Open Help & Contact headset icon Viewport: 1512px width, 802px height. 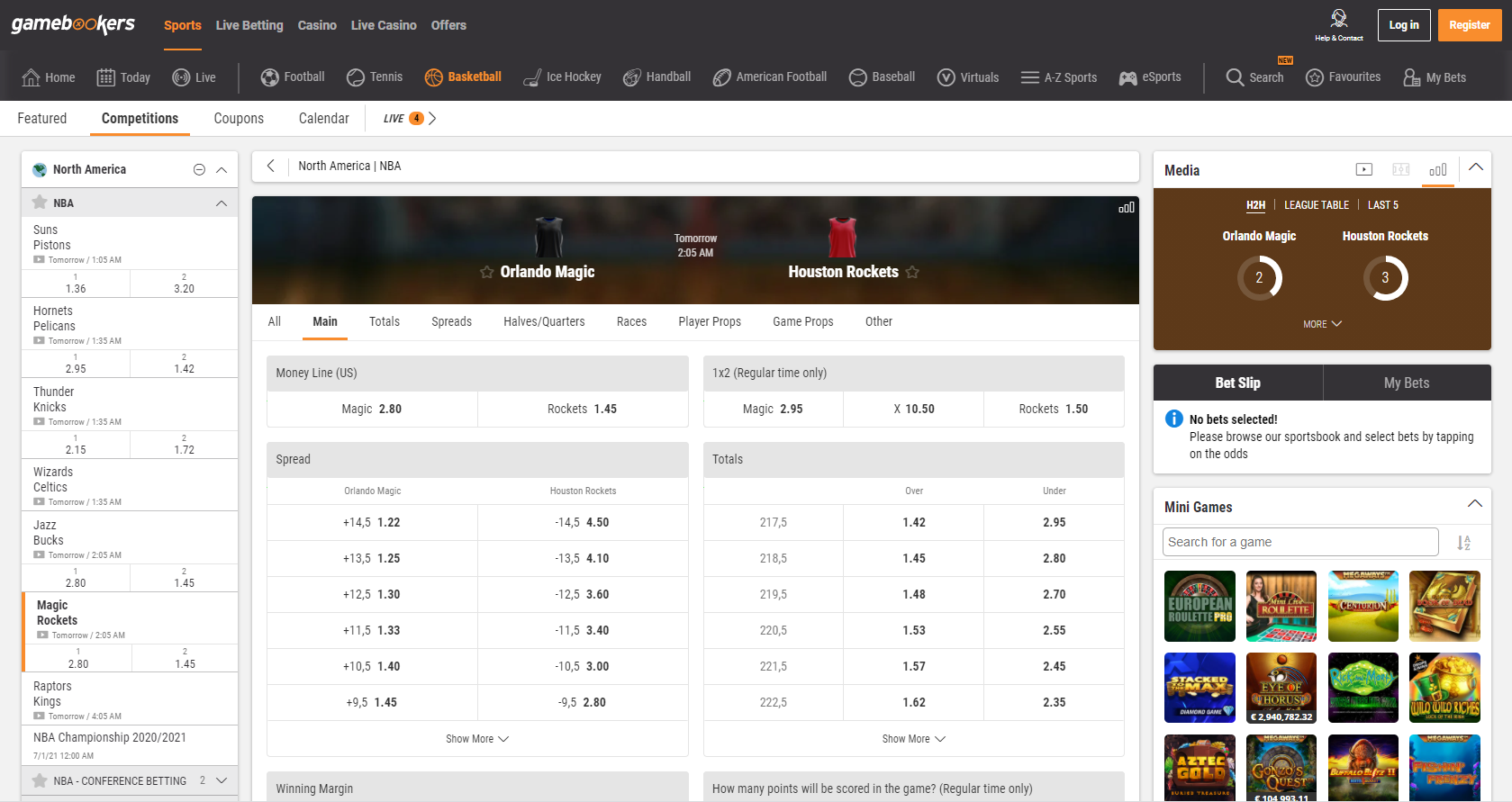(1339, 18)
